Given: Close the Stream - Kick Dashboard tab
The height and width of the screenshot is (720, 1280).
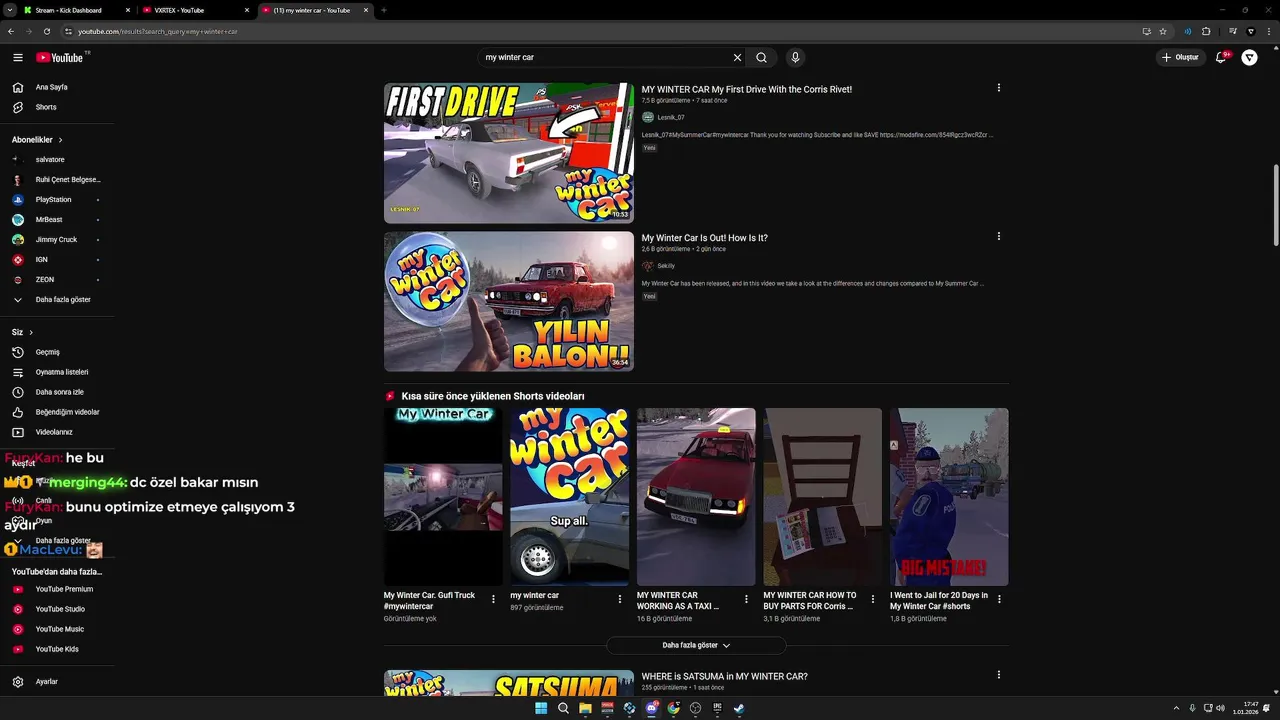Looking at the screenshot, I should pos(129,10).
